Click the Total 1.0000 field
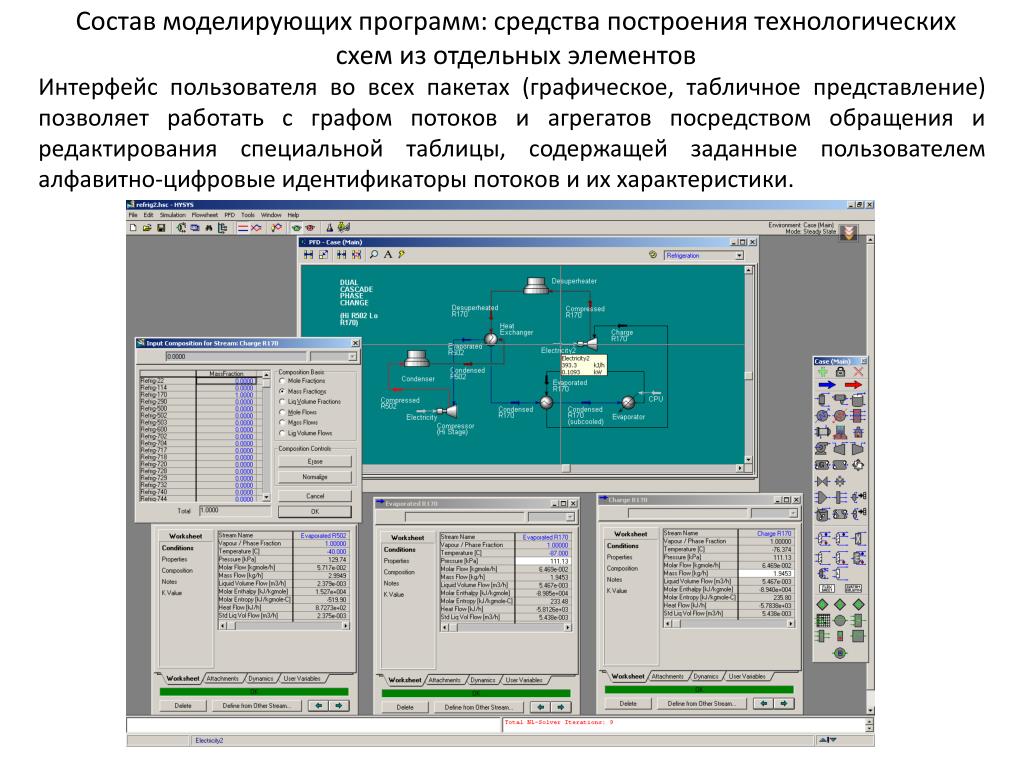 click(234, 511)
